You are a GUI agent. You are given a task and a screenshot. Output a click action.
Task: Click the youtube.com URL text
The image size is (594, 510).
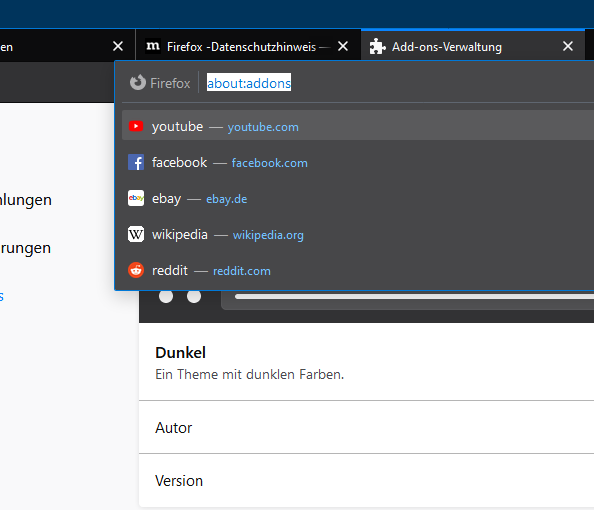pyautogui.click(x=263, y=127)
